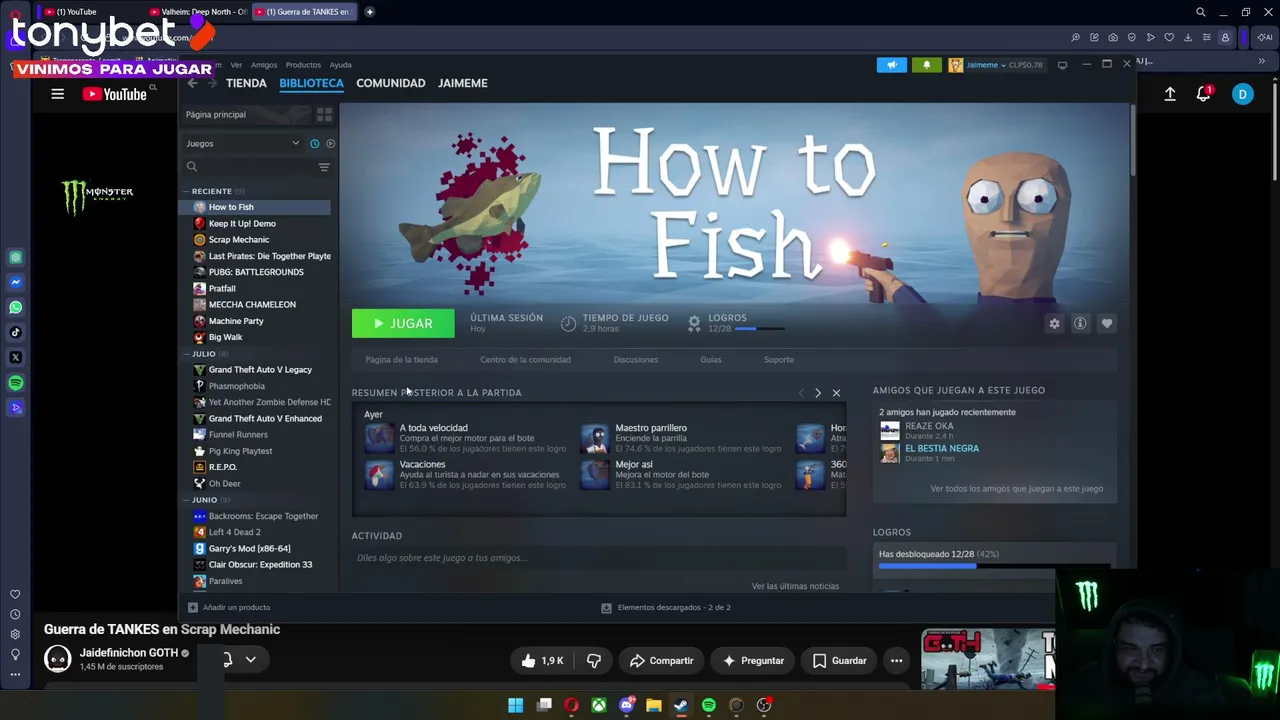Viewport: 1280px width, 720px height.
Task: Show How to Fish game info icon
Action: [1080, 323]
